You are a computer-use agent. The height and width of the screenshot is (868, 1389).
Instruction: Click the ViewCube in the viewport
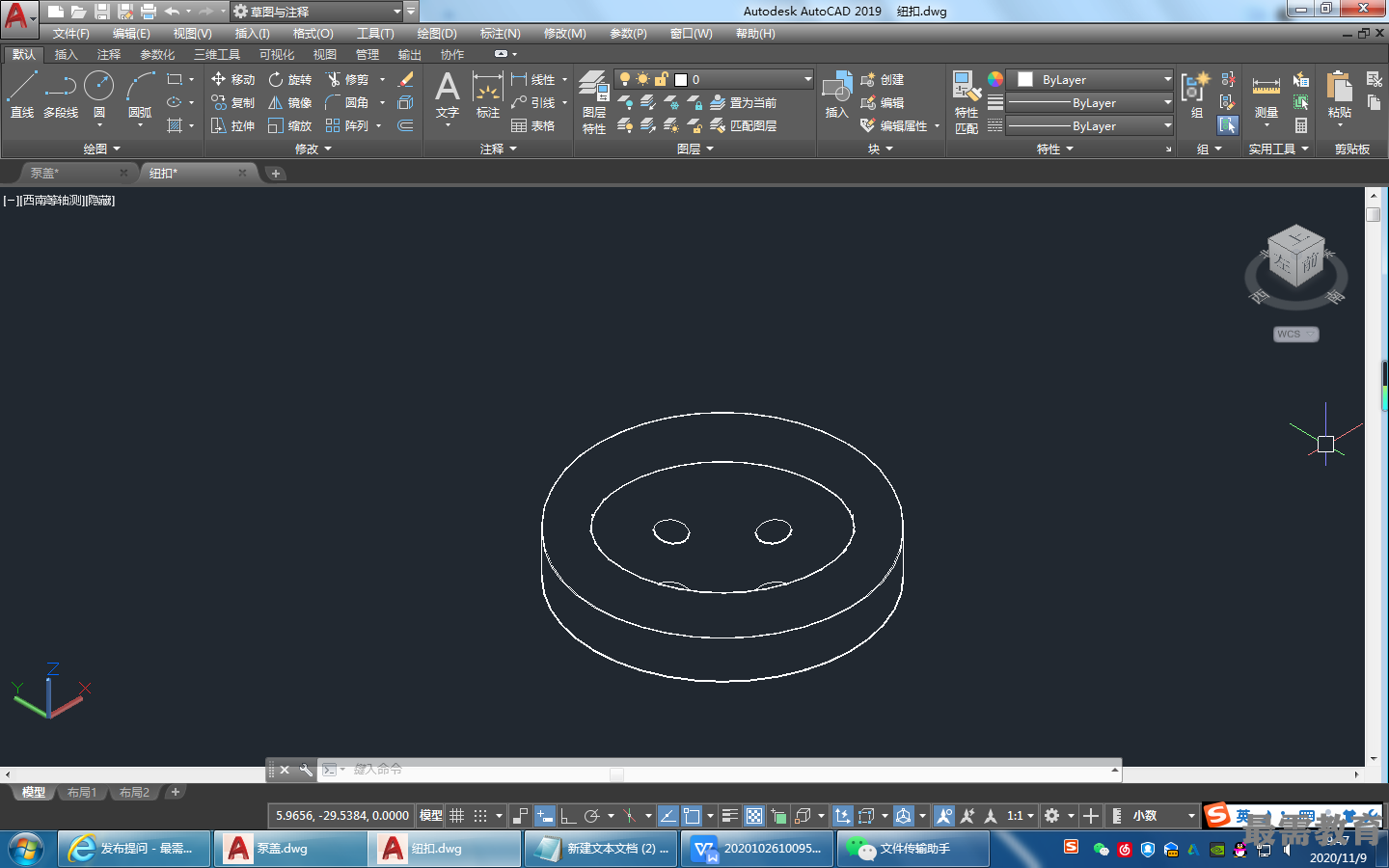[1295, 256]
